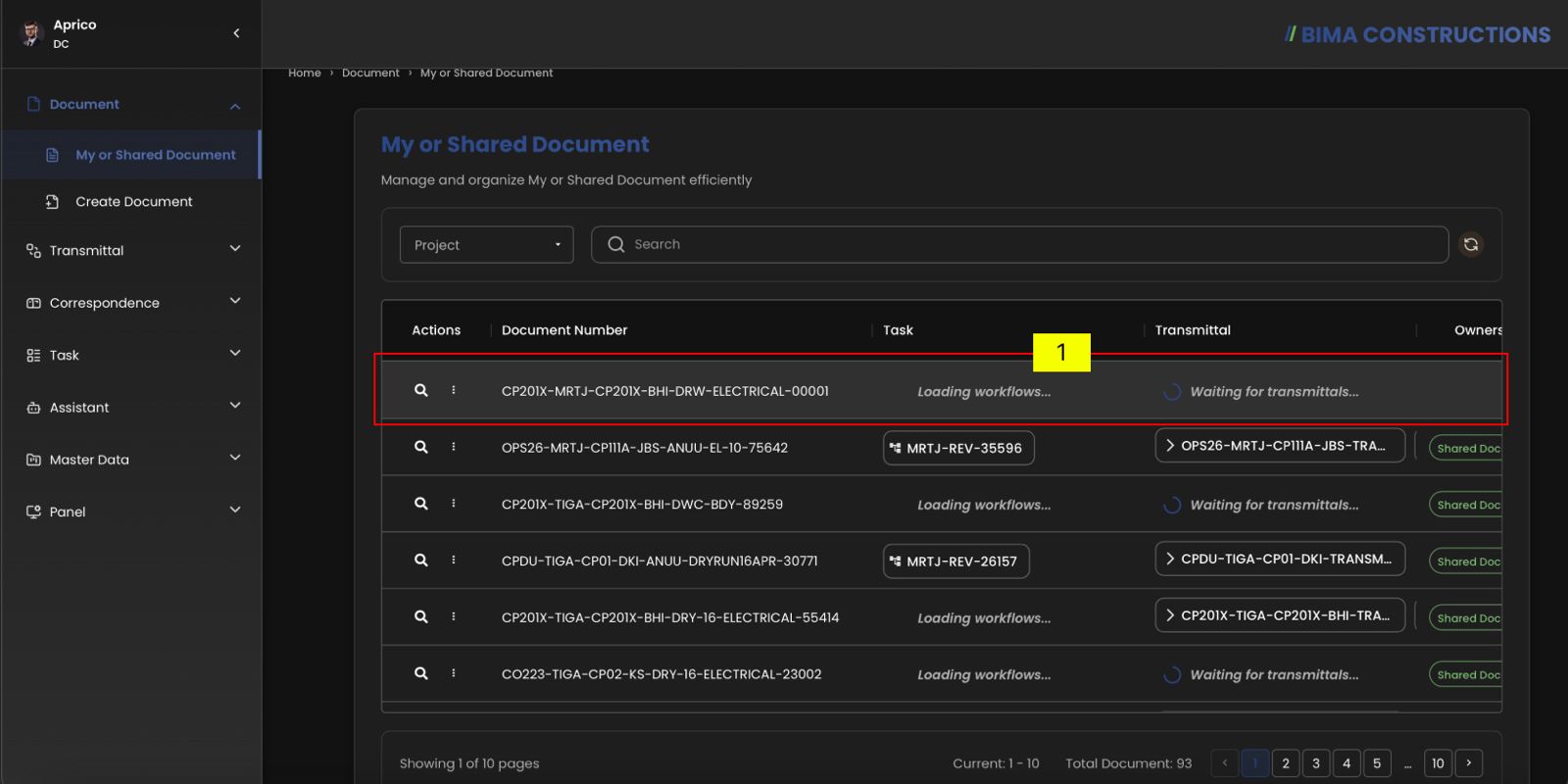Screen dimensions: 1568x784
Task: Expand transmittal CP201X-TIGA-CP201X-BHI-TRA…
Action: [1280, 615]
